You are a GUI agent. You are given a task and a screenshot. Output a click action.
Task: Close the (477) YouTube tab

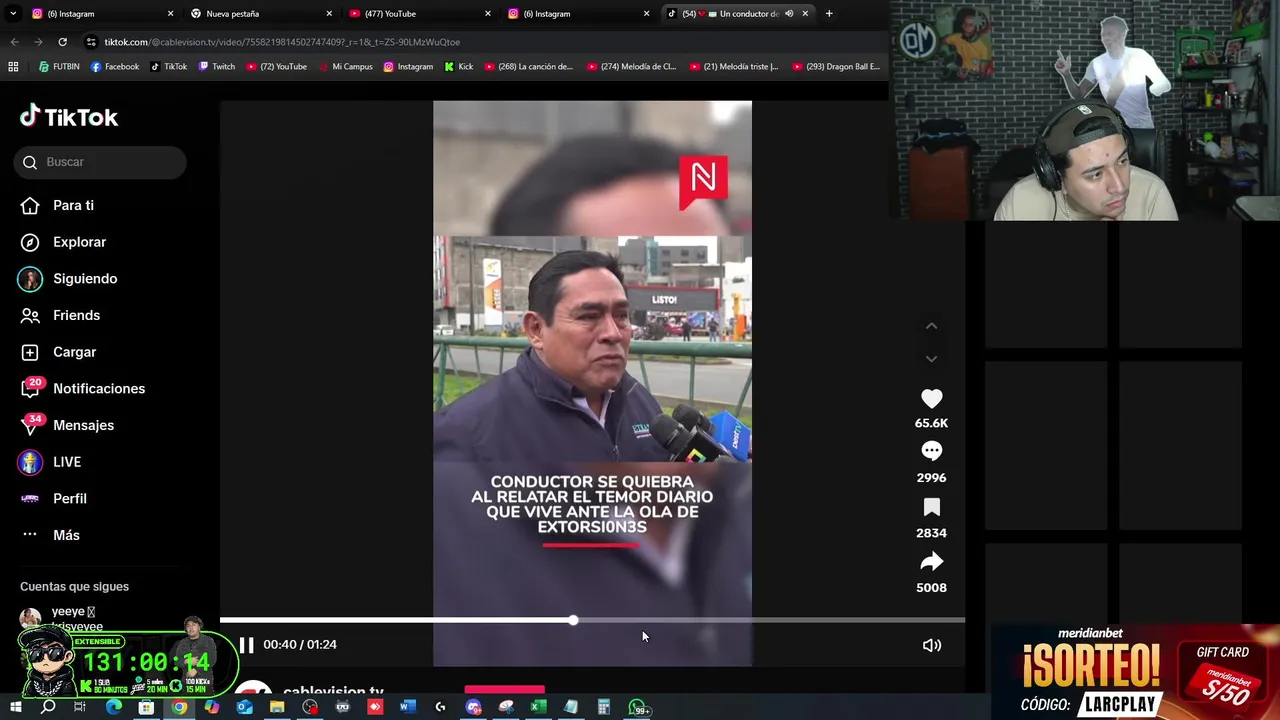(x=488, y=14)
